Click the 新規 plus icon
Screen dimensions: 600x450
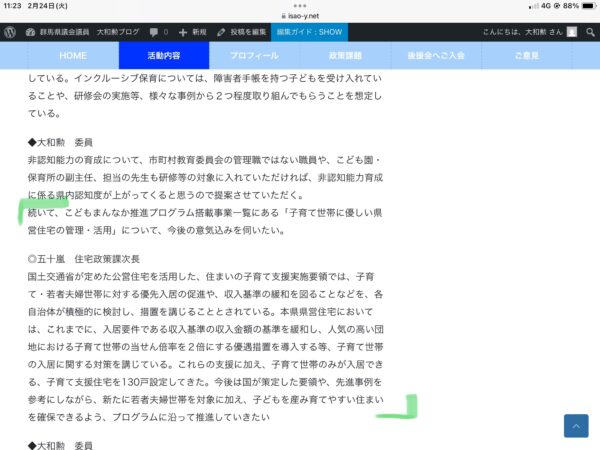pyautogui.click(x=183, y=32)
